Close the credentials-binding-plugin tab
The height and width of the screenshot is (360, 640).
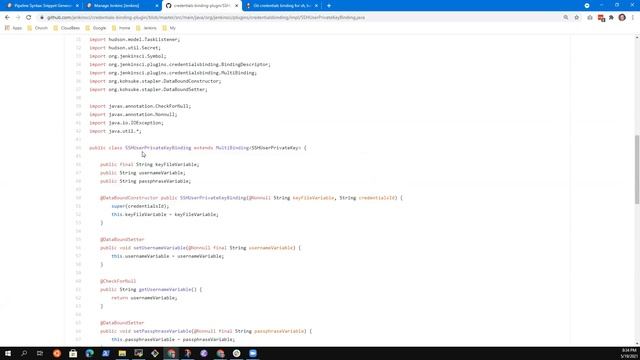[236, 6]
